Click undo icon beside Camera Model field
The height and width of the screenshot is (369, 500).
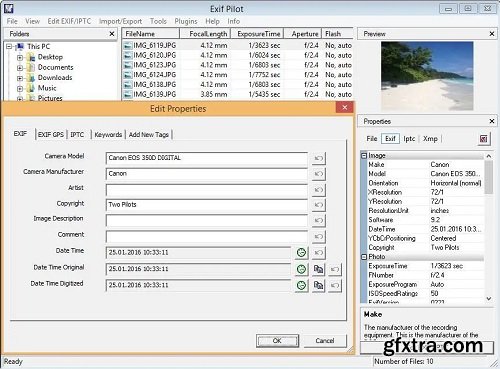pyautogui.click(x=319, y=158)
